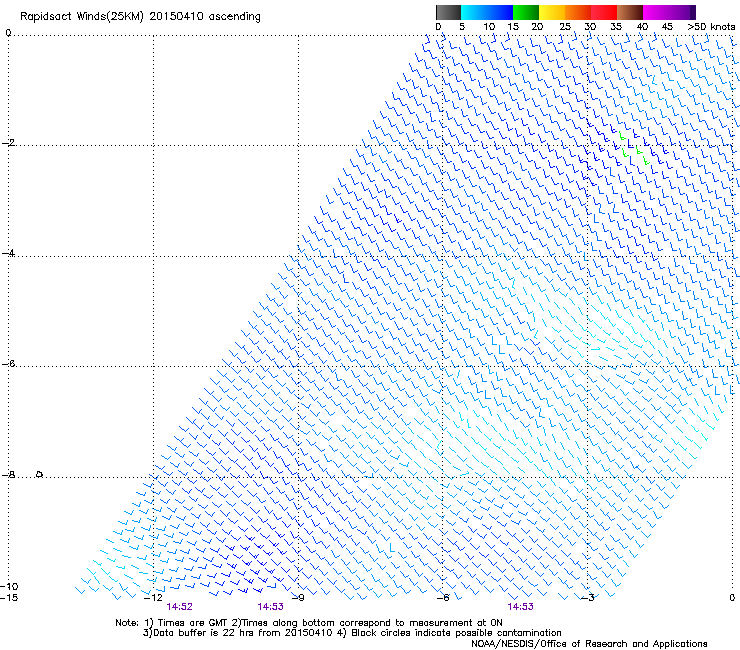This screenshot has width=740, height=650.
Task: Click the longitude axis label '-3'
Action: (588, 598)
